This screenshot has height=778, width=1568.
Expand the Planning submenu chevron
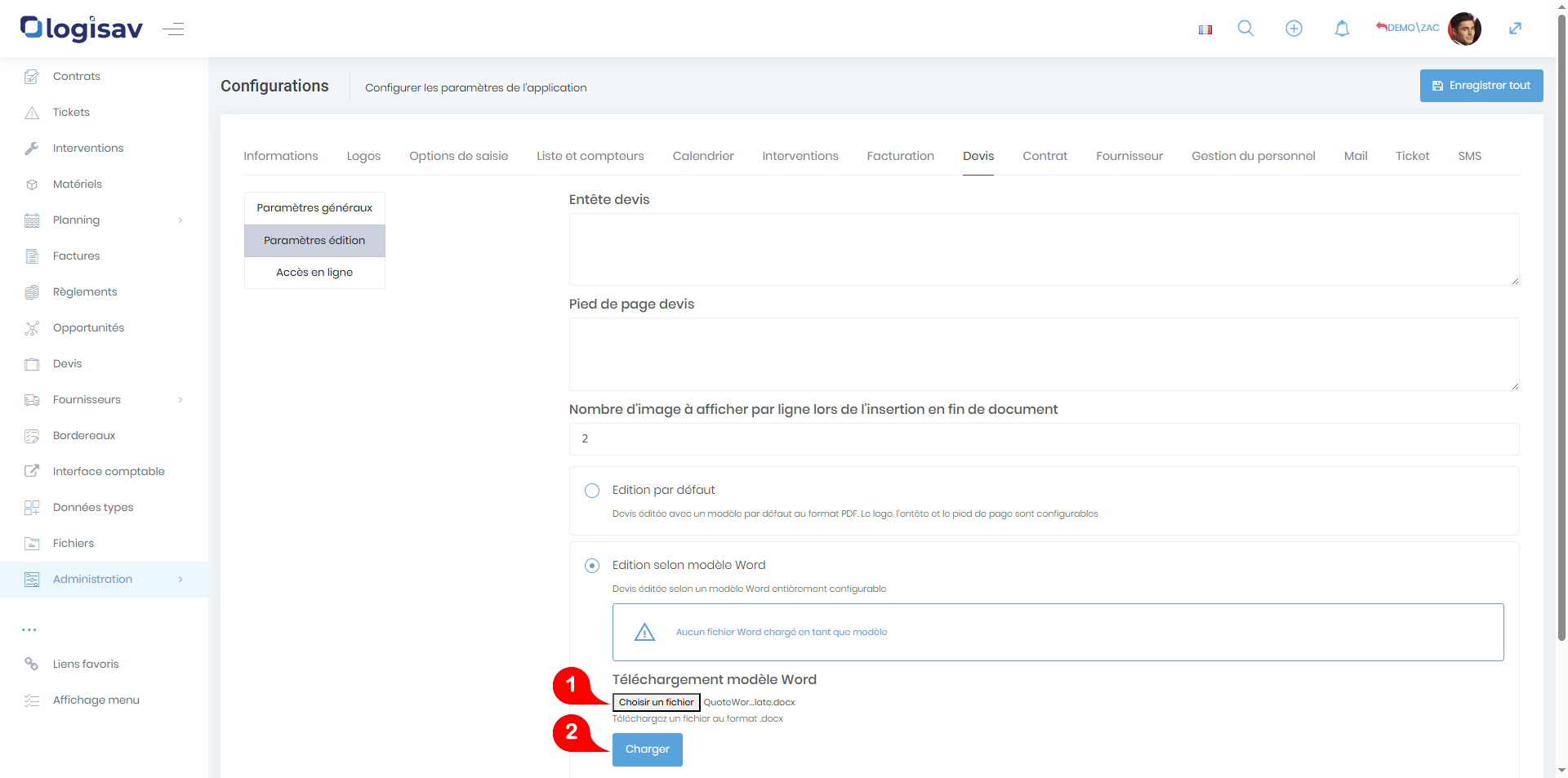[180, 220]
